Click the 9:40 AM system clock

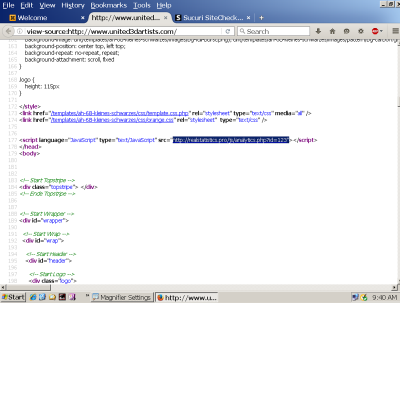(x=384, y=297)
